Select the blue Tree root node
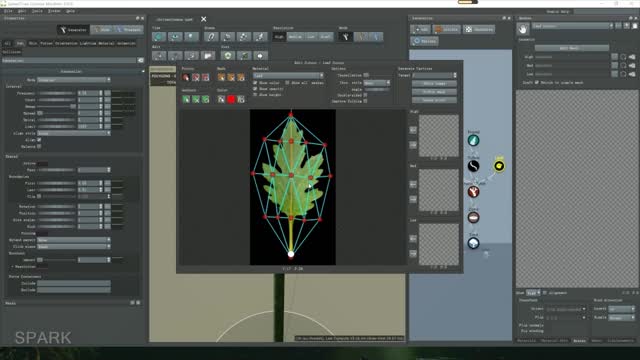Image resolution: width=640 pixels, height=360 pixels. click(473, 243)
